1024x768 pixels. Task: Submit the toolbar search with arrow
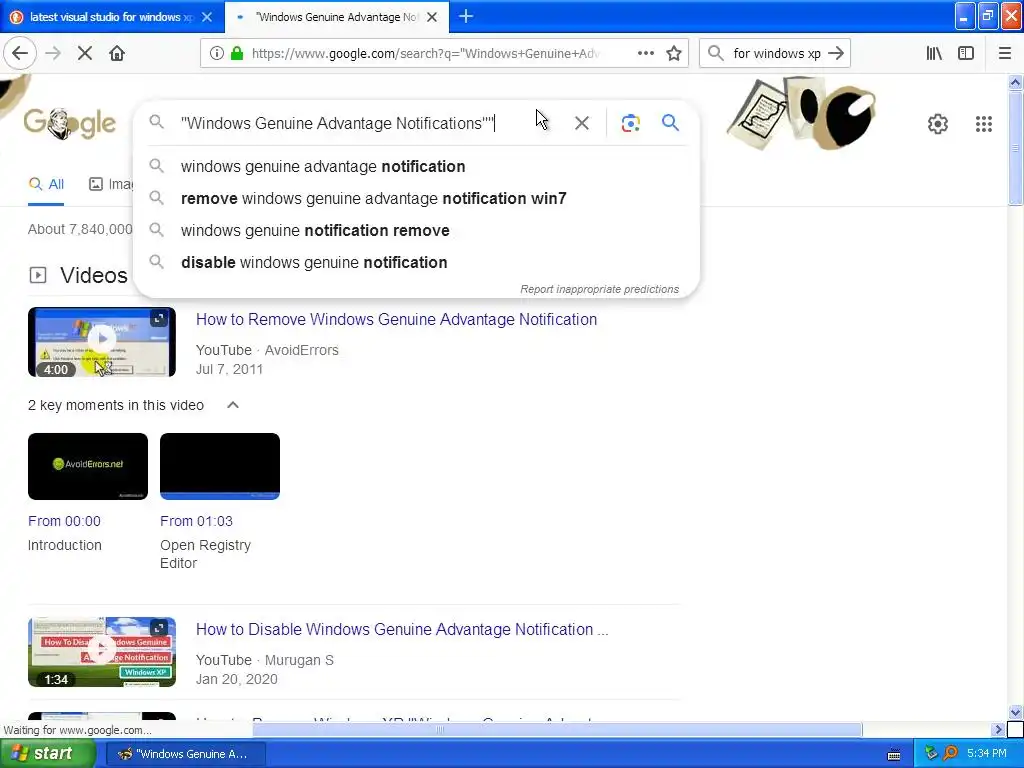point(836,53)
